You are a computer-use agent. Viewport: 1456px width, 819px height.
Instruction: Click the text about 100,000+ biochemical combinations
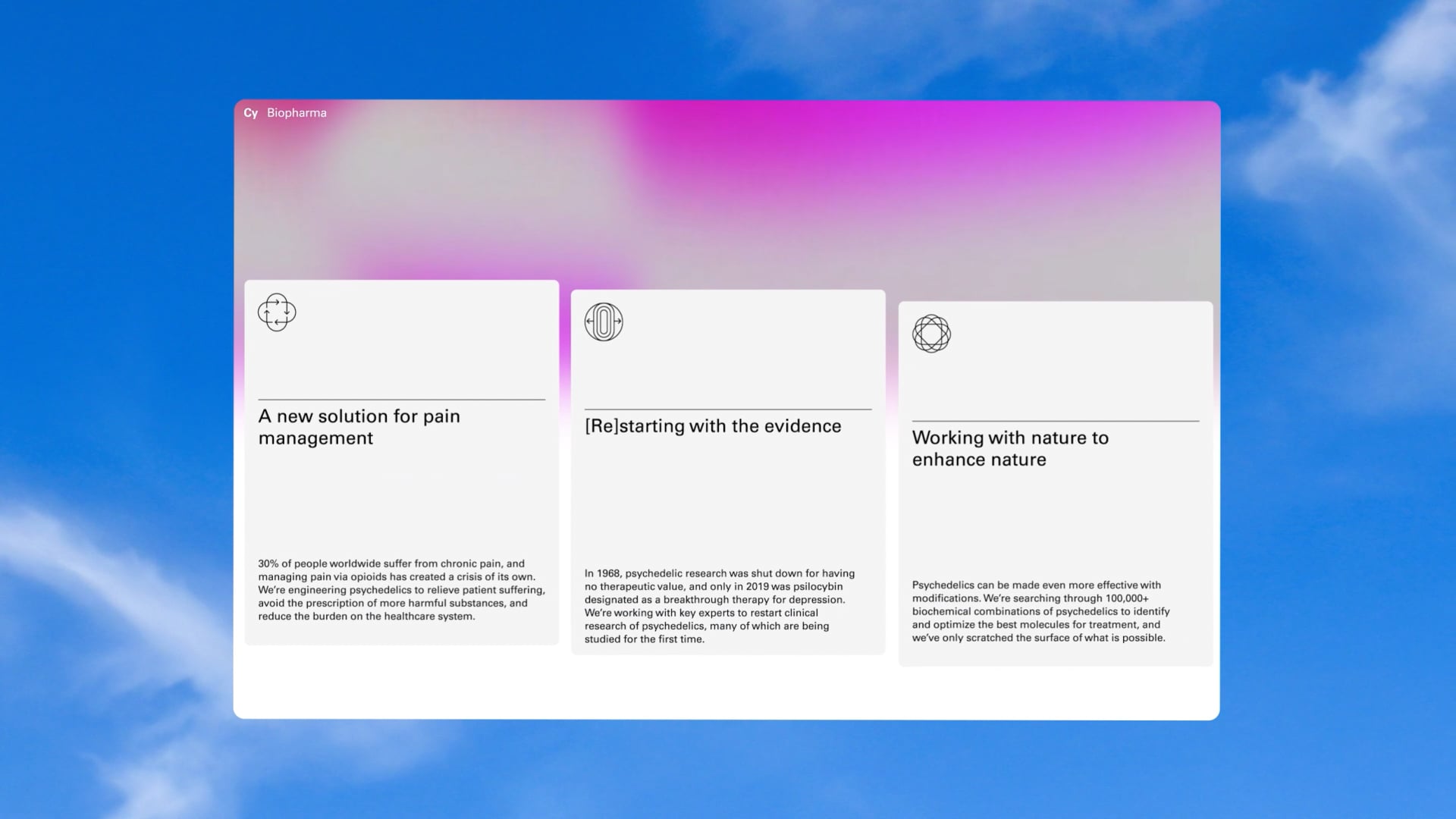point(1040,611)
